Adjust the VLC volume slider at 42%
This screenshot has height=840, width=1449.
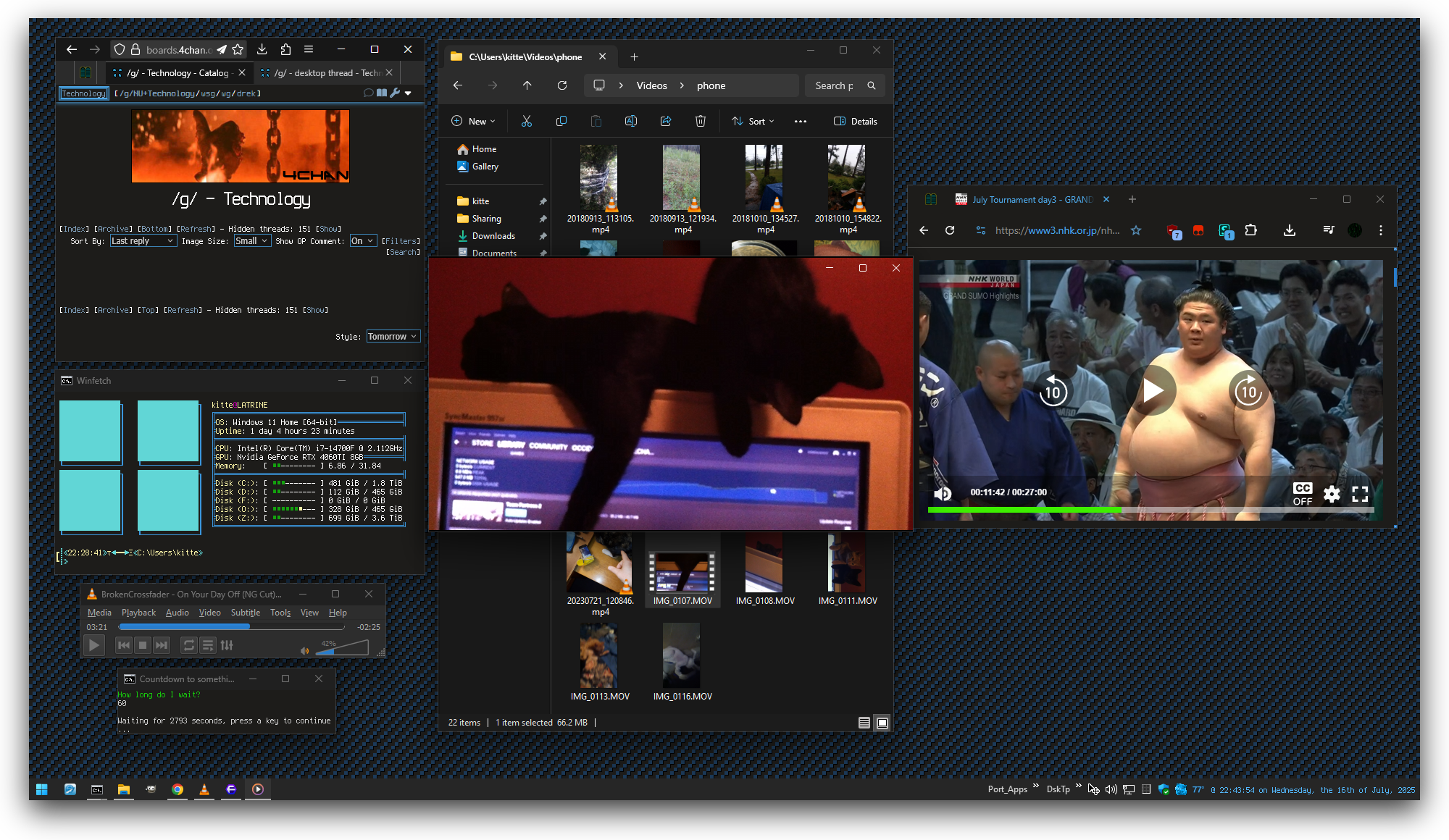point(342,648)
